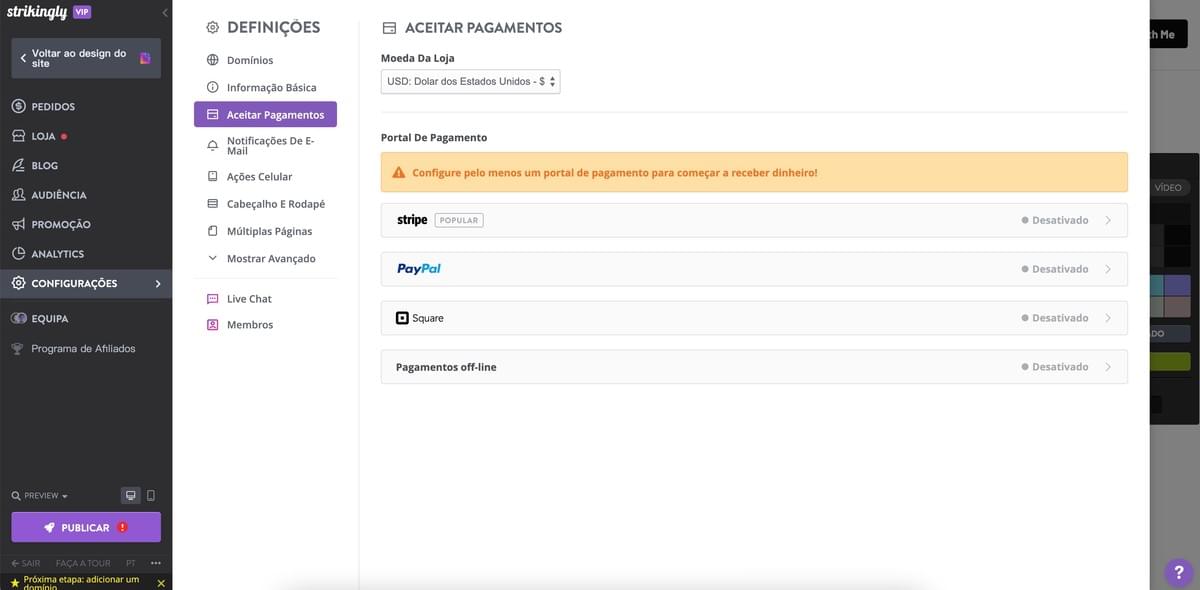The width and height of the screenshot is (1200, 590).
Task: Open the Preview dropdown
Action: [x=40, y=496]
